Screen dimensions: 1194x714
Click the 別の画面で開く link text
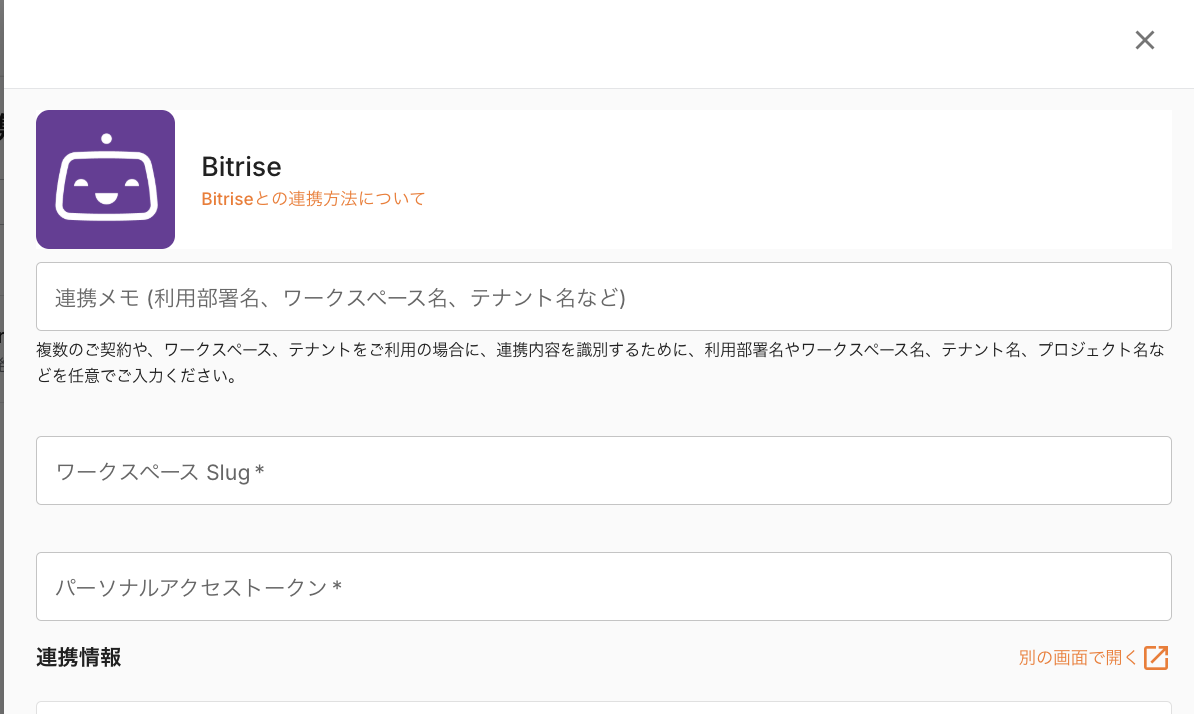click(1078, 658)
